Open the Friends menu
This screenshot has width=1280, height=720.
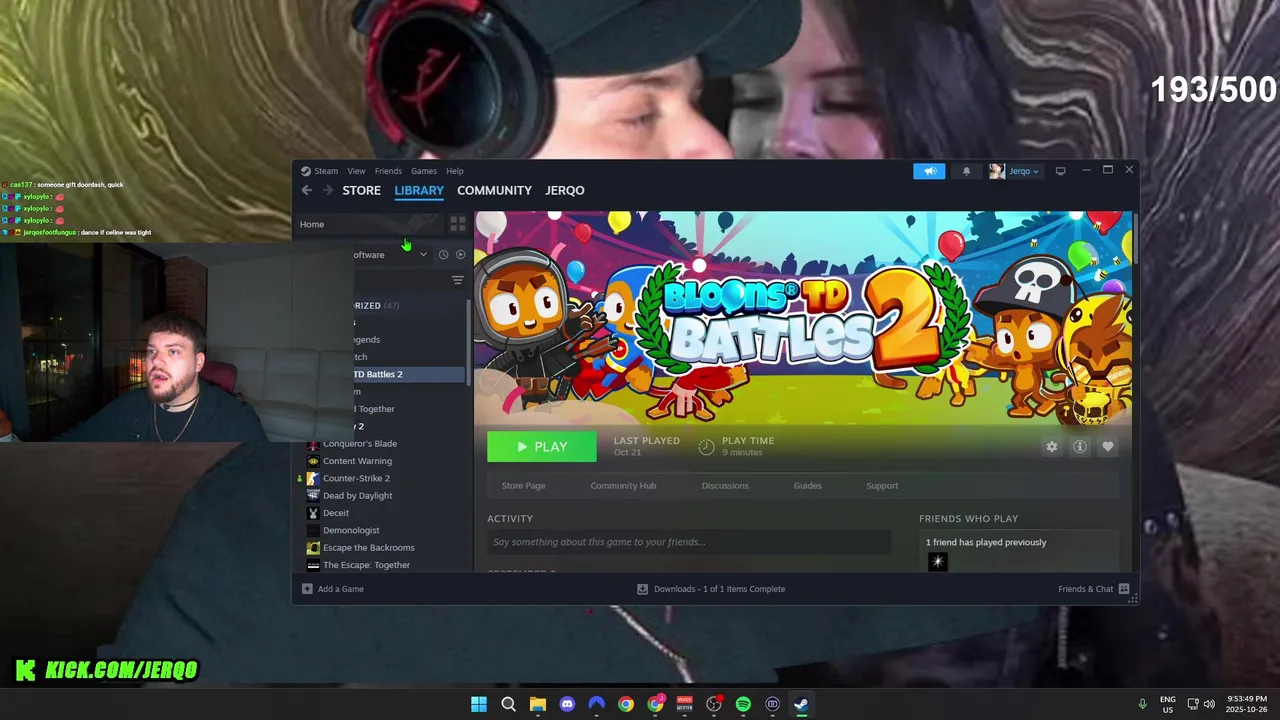click(388, 171)
